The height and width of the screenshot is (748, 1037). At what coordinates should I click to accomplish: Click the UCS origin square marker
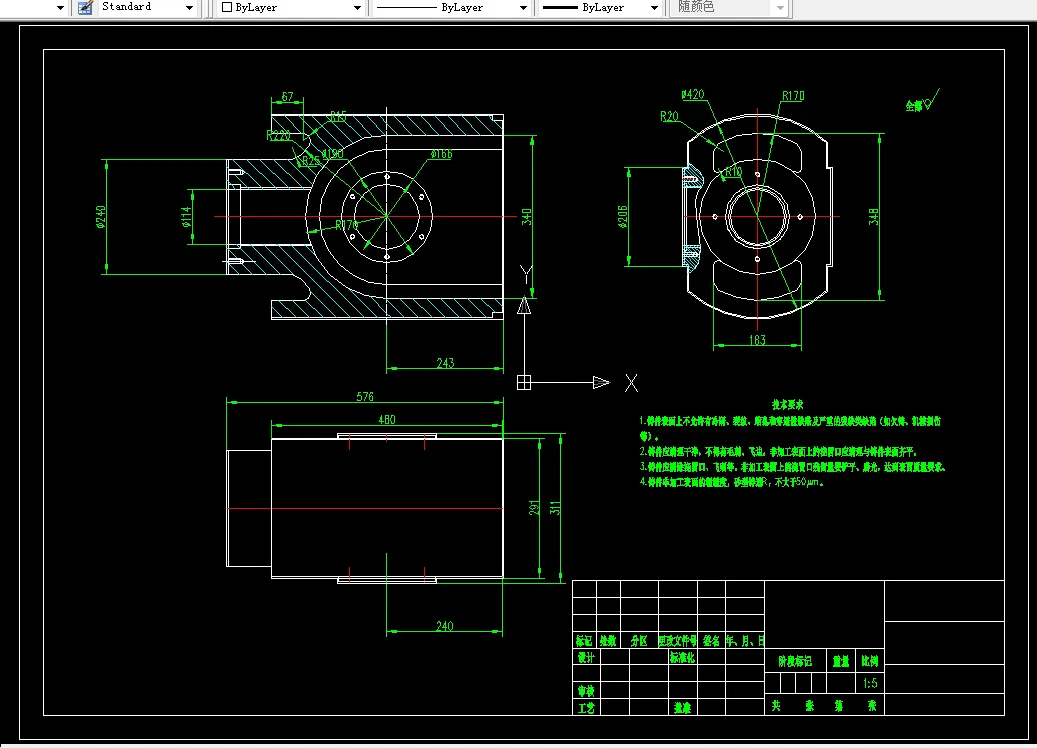point(524,382)
